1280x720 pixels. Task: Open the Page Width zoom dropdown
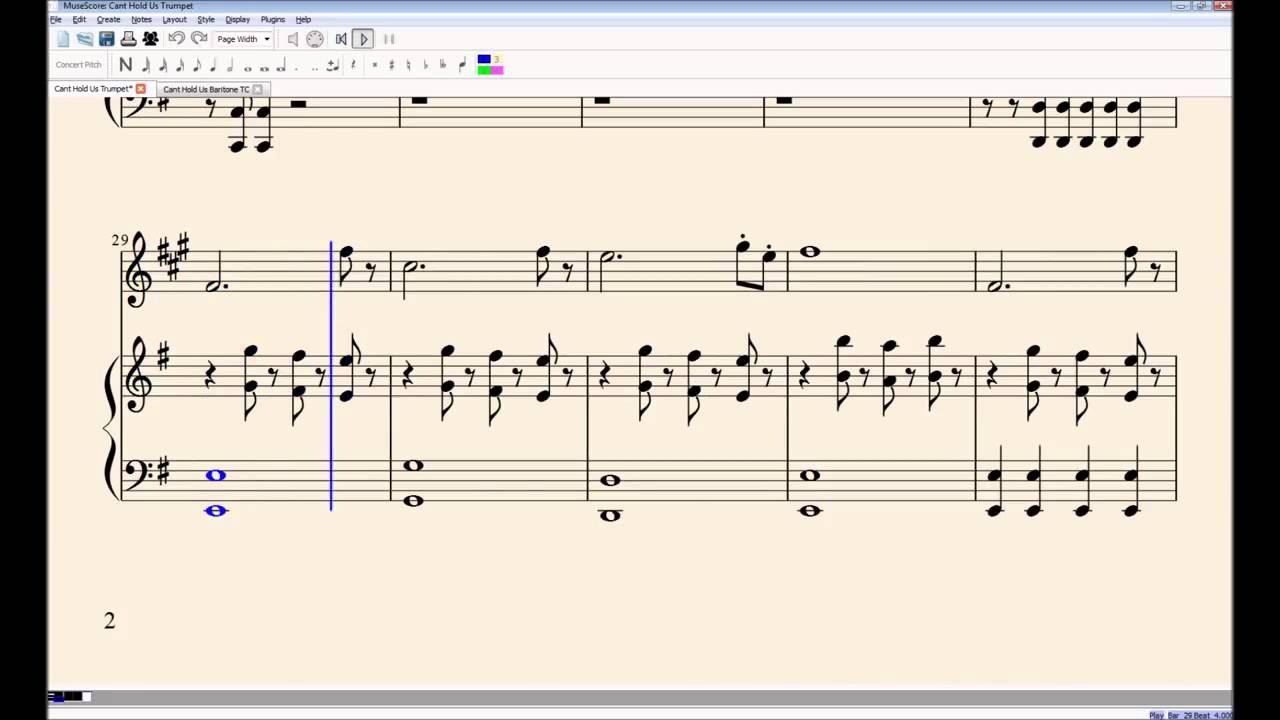click(243, 39)
